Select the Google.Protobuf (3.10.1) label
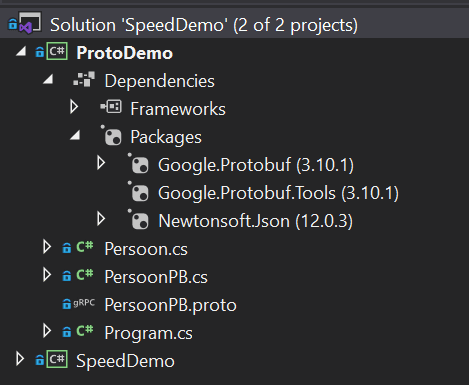469x385 pixels. (x=256, y=166)
